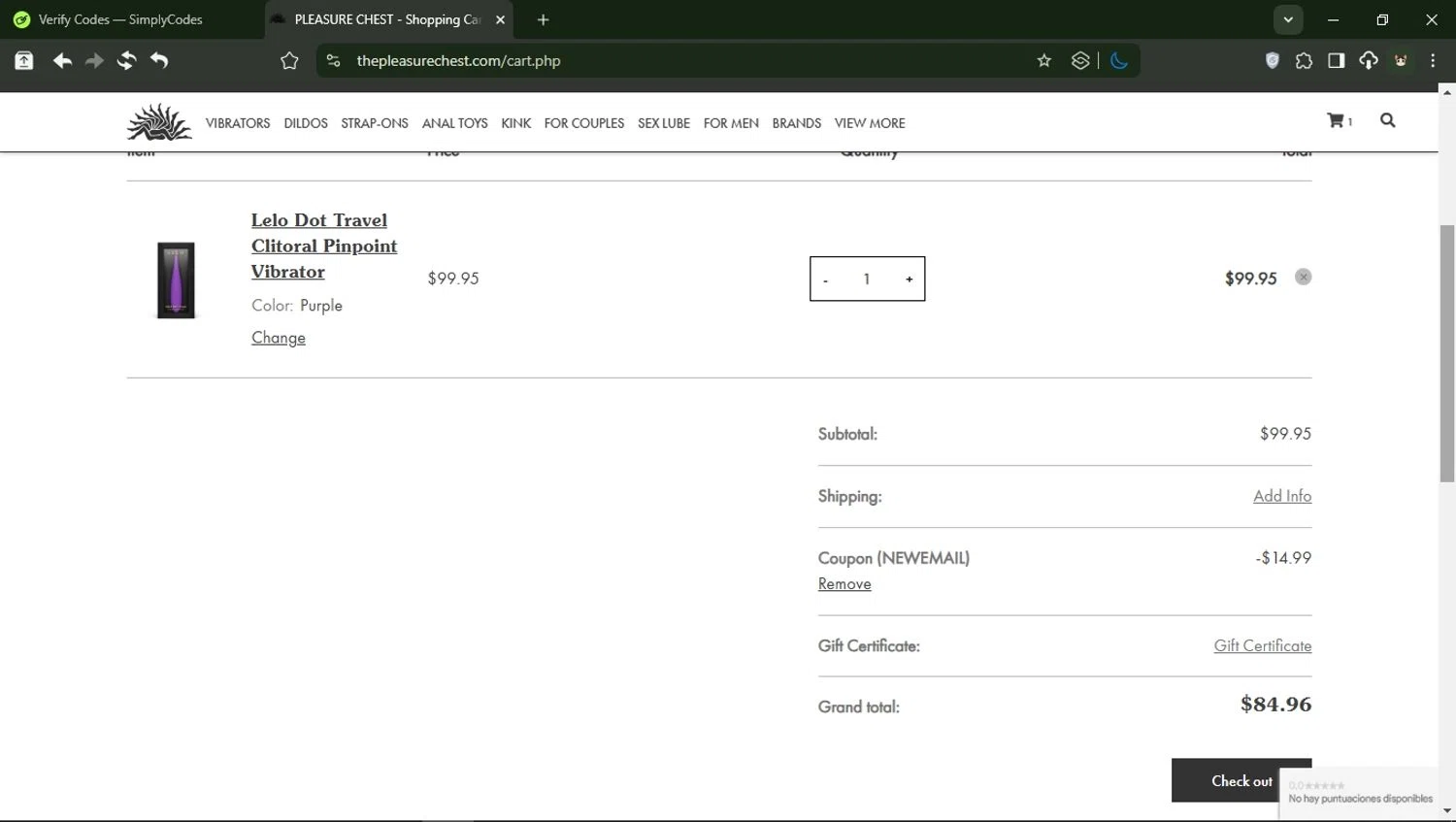Click the undo arrow icon in the toolbar
The width and height of the screenshot is (1456, 822).
(159, 61)
